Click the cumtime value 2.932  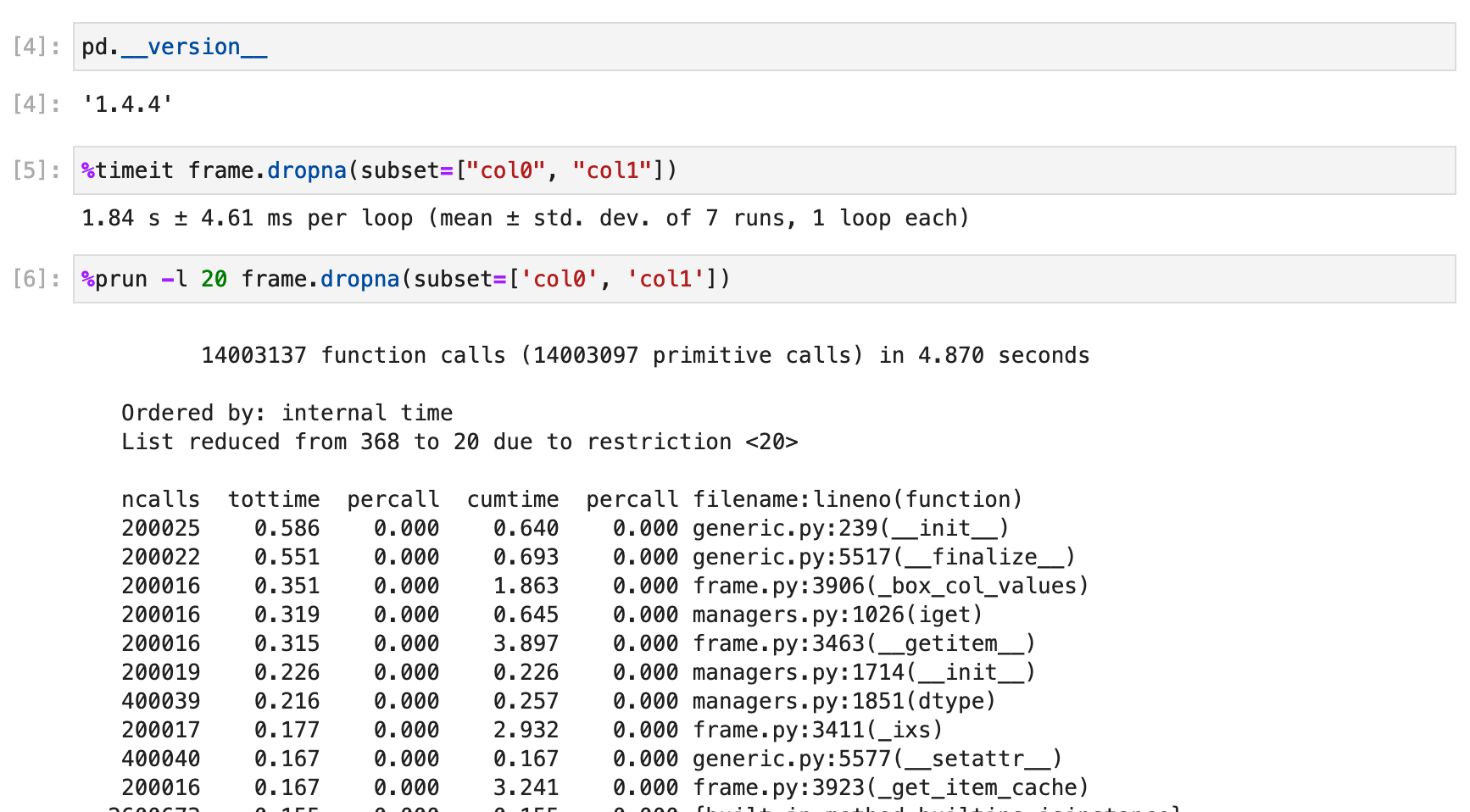pyautogui.click(x=526, y=730)
